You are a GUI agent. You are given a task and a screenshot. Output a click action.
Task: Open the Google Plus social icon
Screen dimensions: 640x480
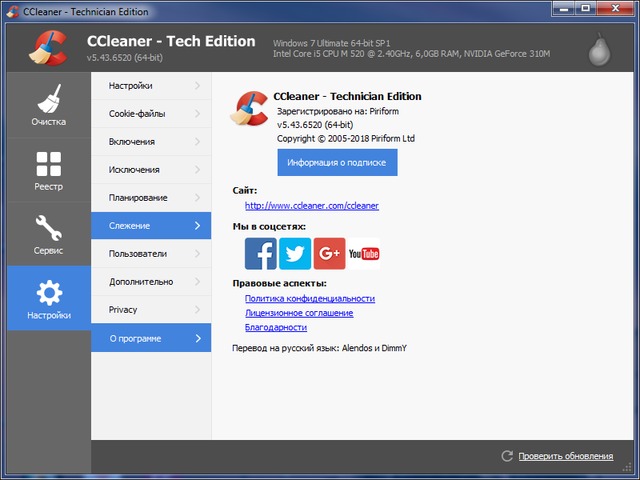pos(329,254)
